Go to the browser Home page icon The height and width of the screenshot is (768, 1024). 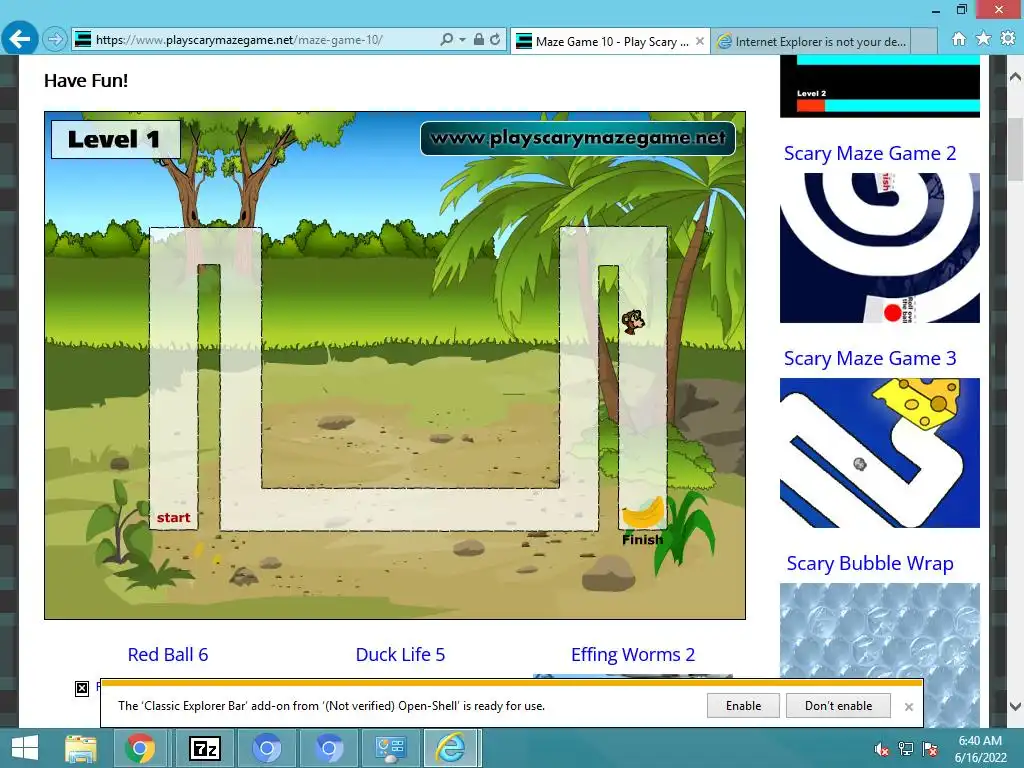click(x=958, y=39)
